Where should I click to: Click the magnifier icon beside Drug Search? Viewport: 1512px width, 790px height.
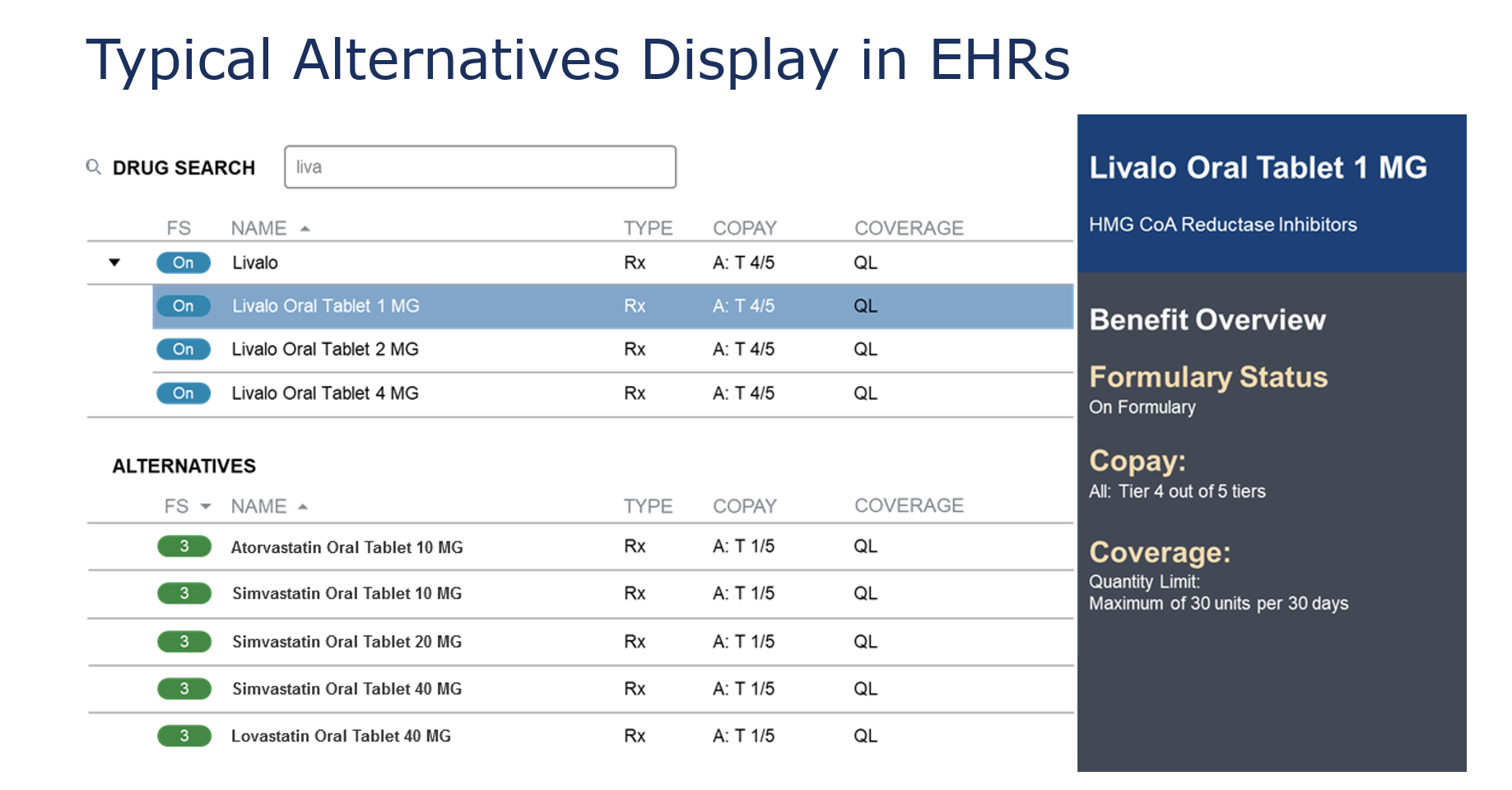tap(94, 167)
